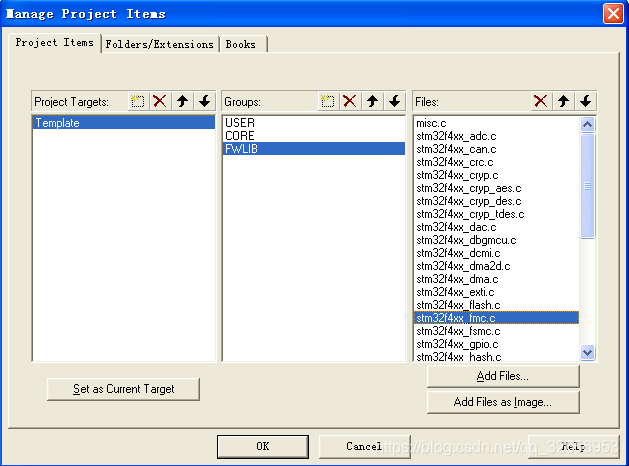Click the Files list scroll down arrow
Image resolution: width=629 pixels, height=466 pixels.
(588, 353)
